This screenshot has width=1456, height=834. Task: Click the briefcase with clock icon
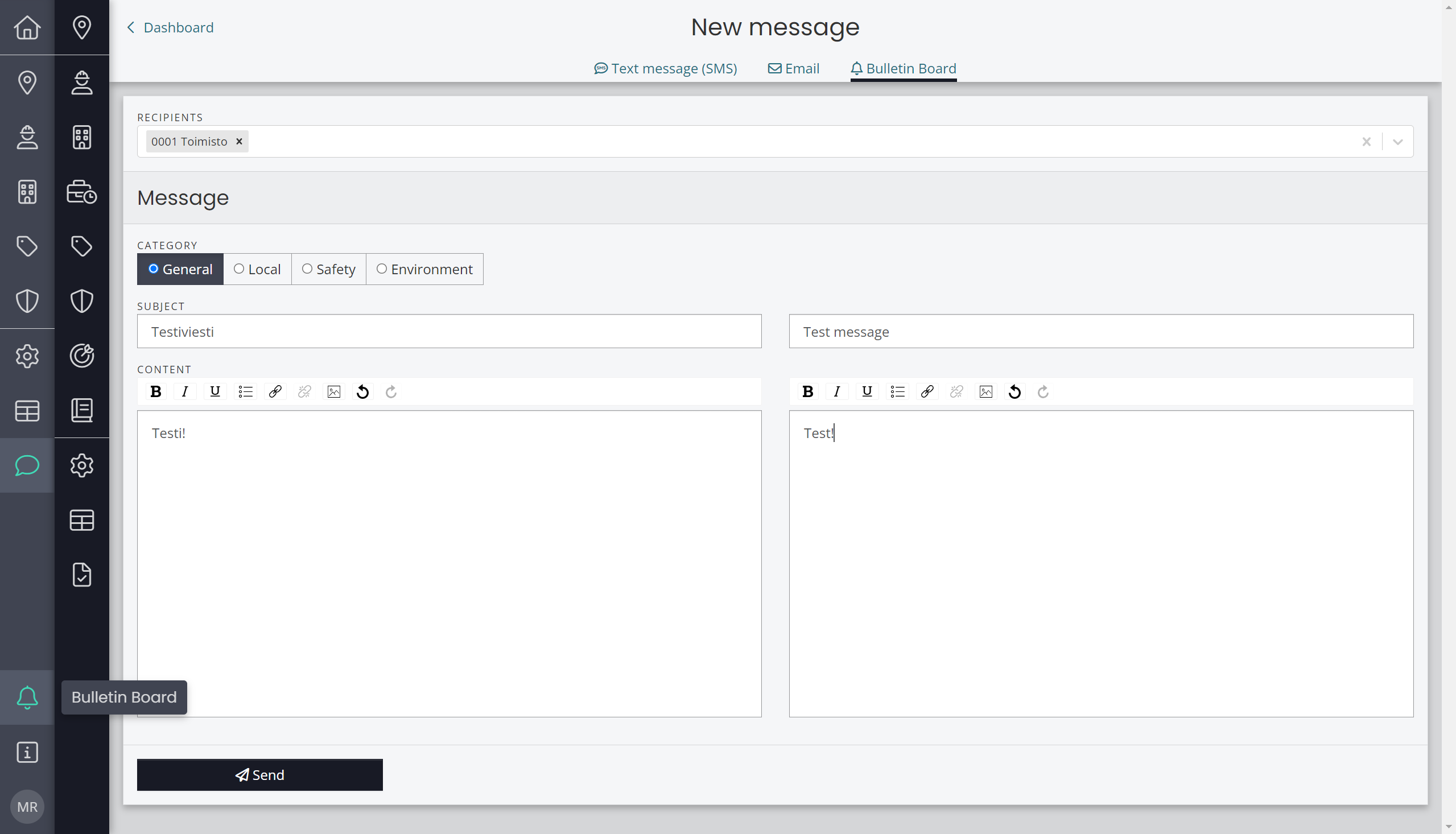click(82, 191)
